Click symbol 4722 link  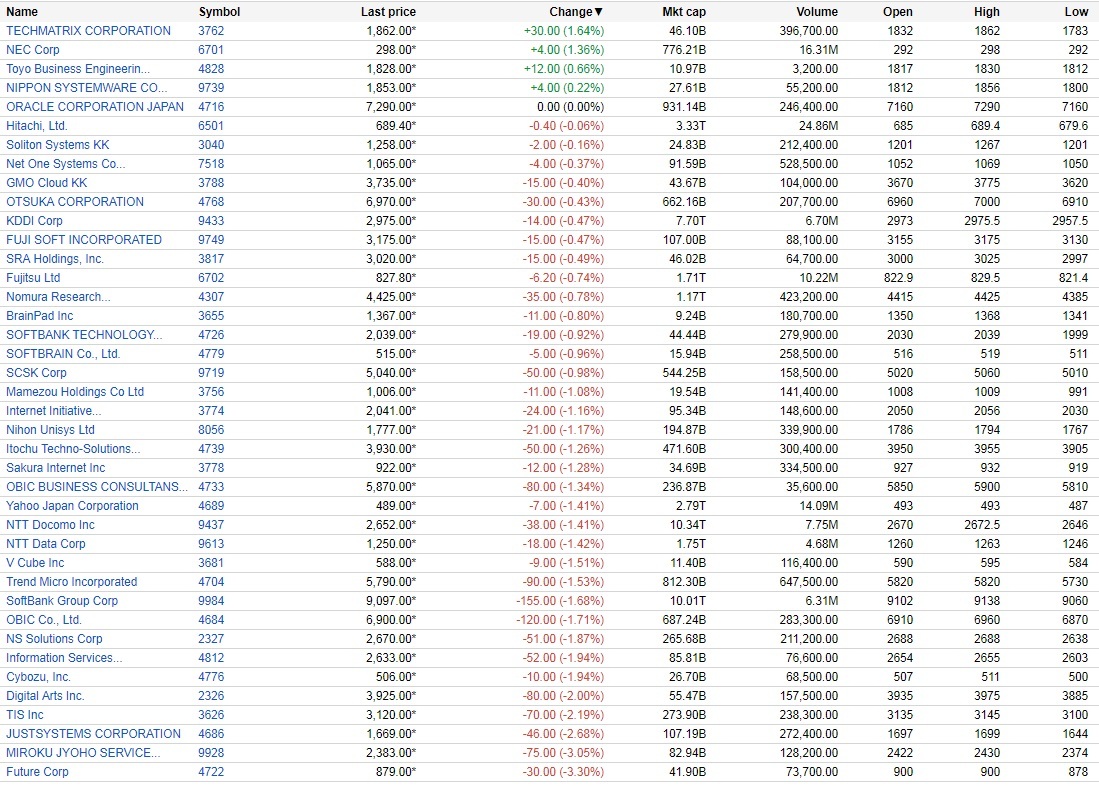tap(211, 771)
